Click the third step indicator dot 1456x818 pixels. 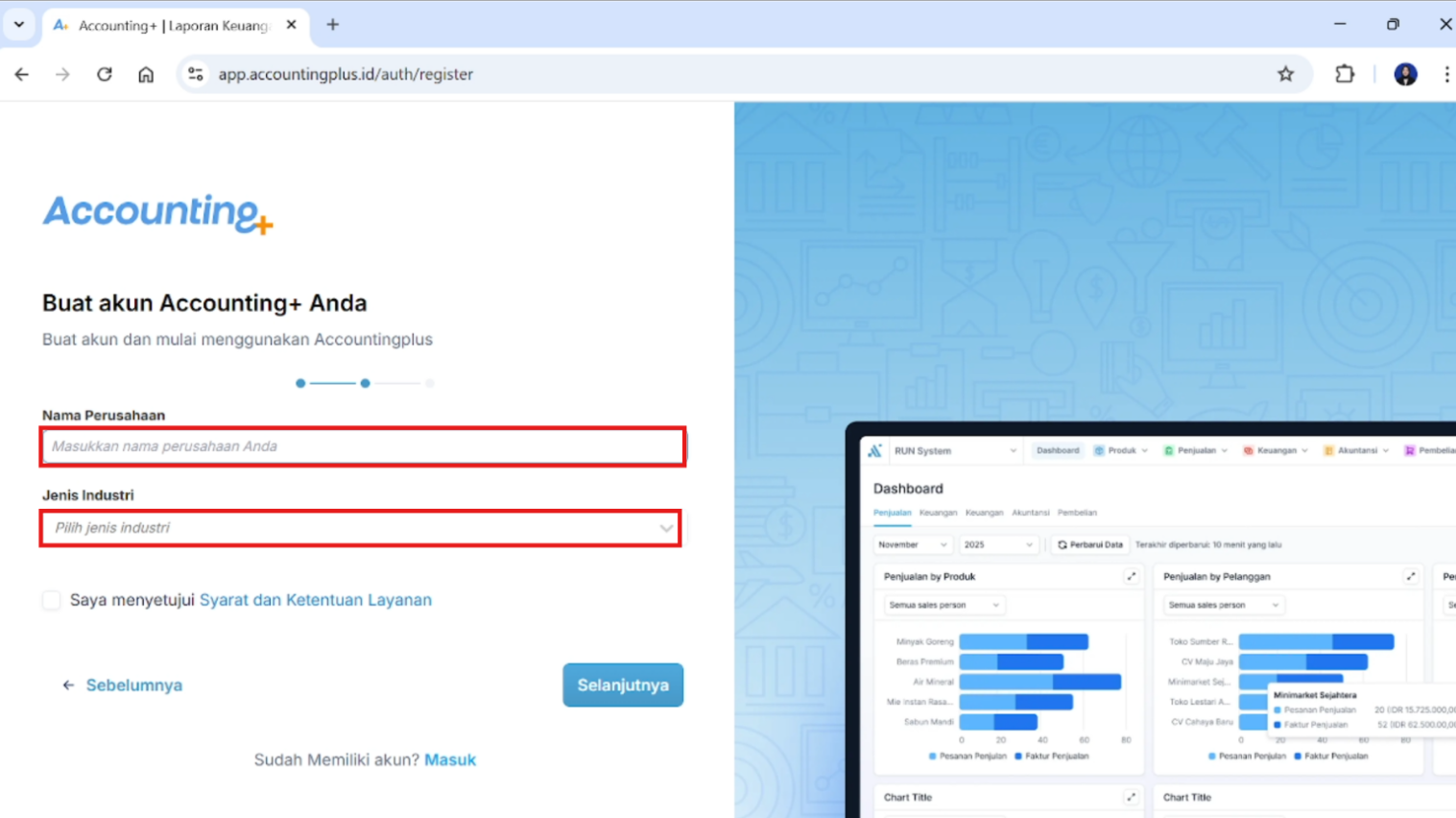tap(430, 383)
